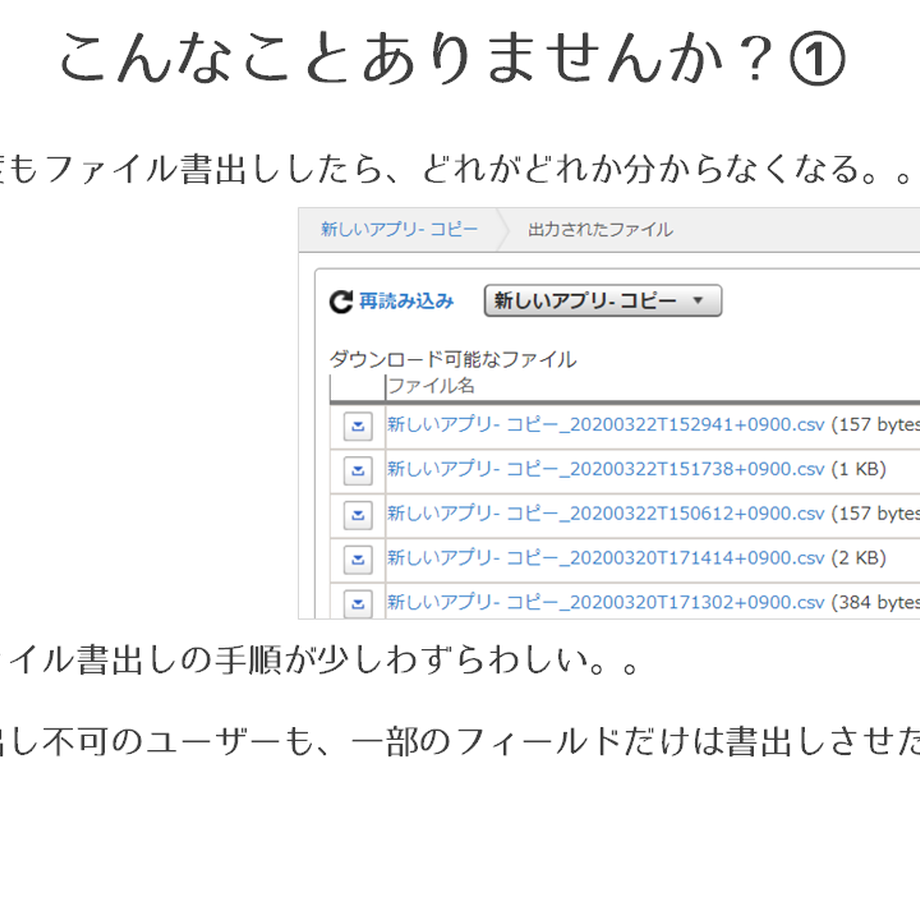Screen dimensions: 920x920
Task: Click the slide title こんなことありませんか？①
Action: [x=452, y=59]
